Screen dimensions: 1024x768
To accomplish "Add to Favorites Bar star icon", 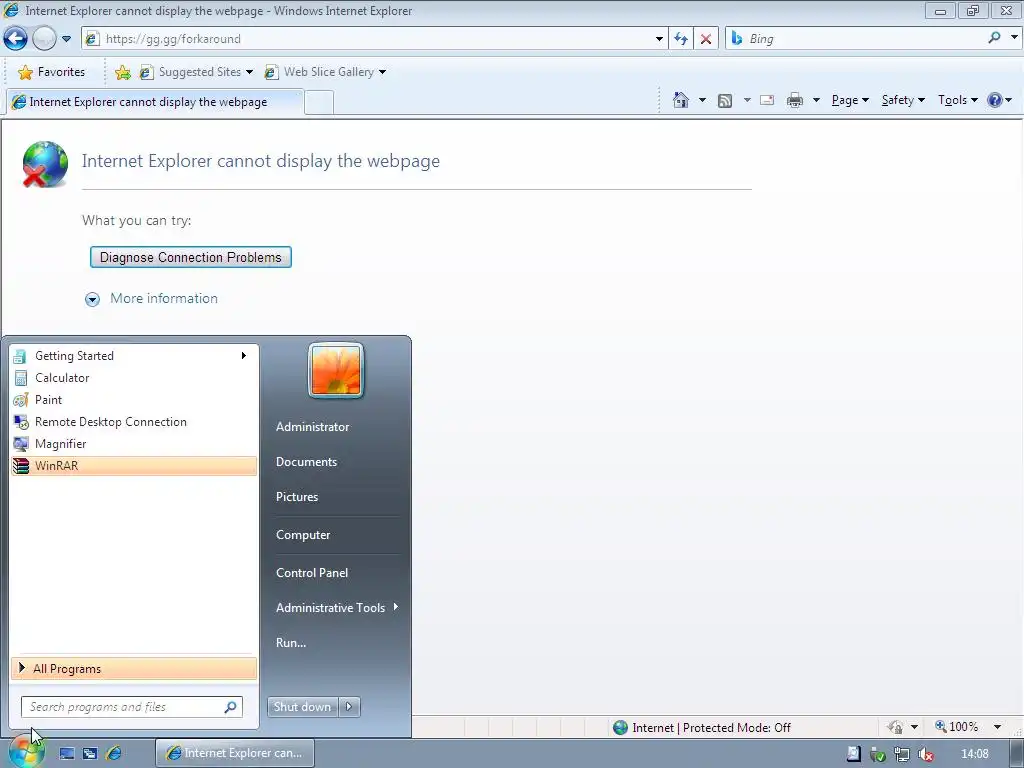I will [123, 72].
